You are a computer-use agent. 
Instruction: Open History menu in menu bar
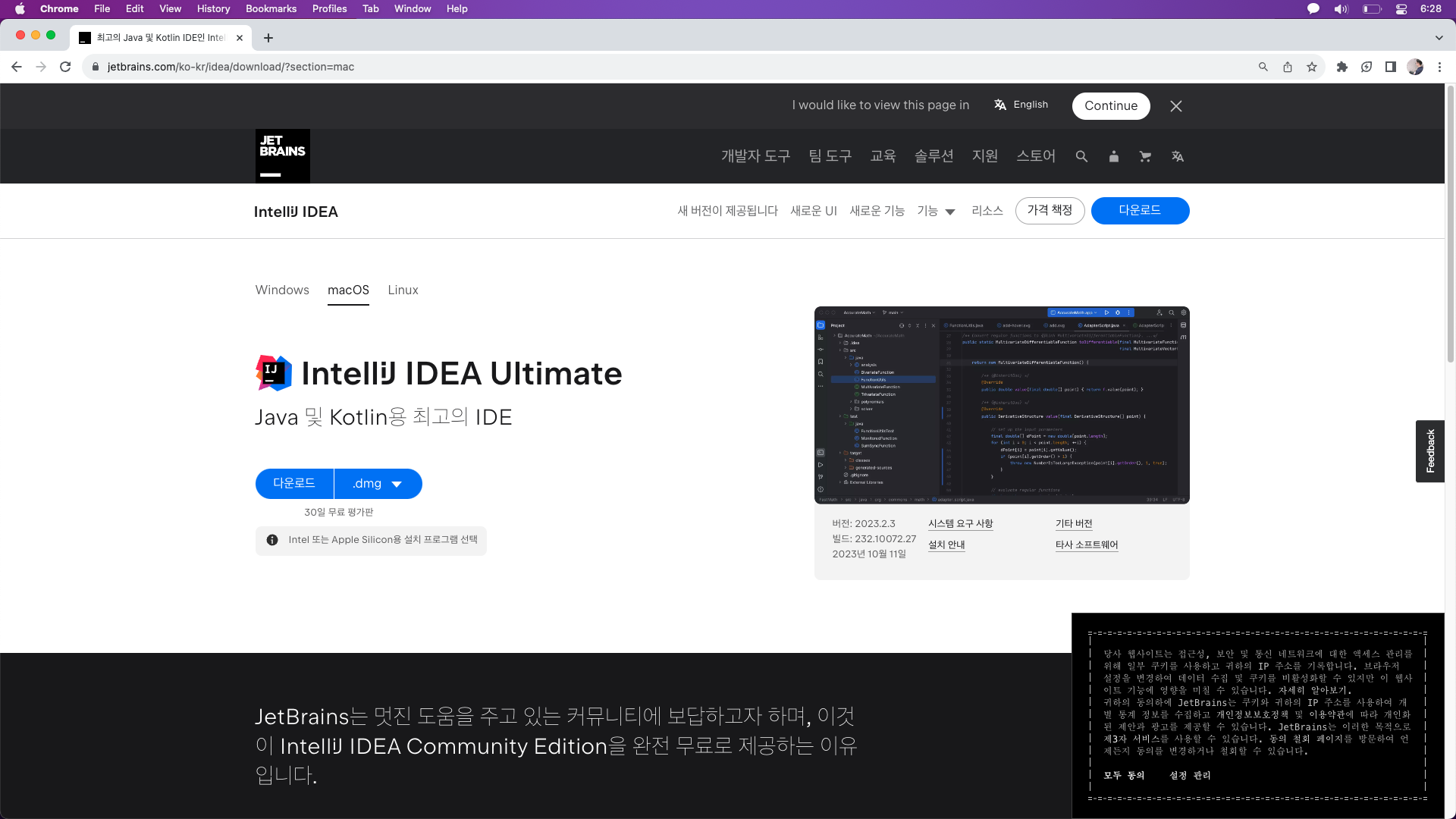point(213,9)
